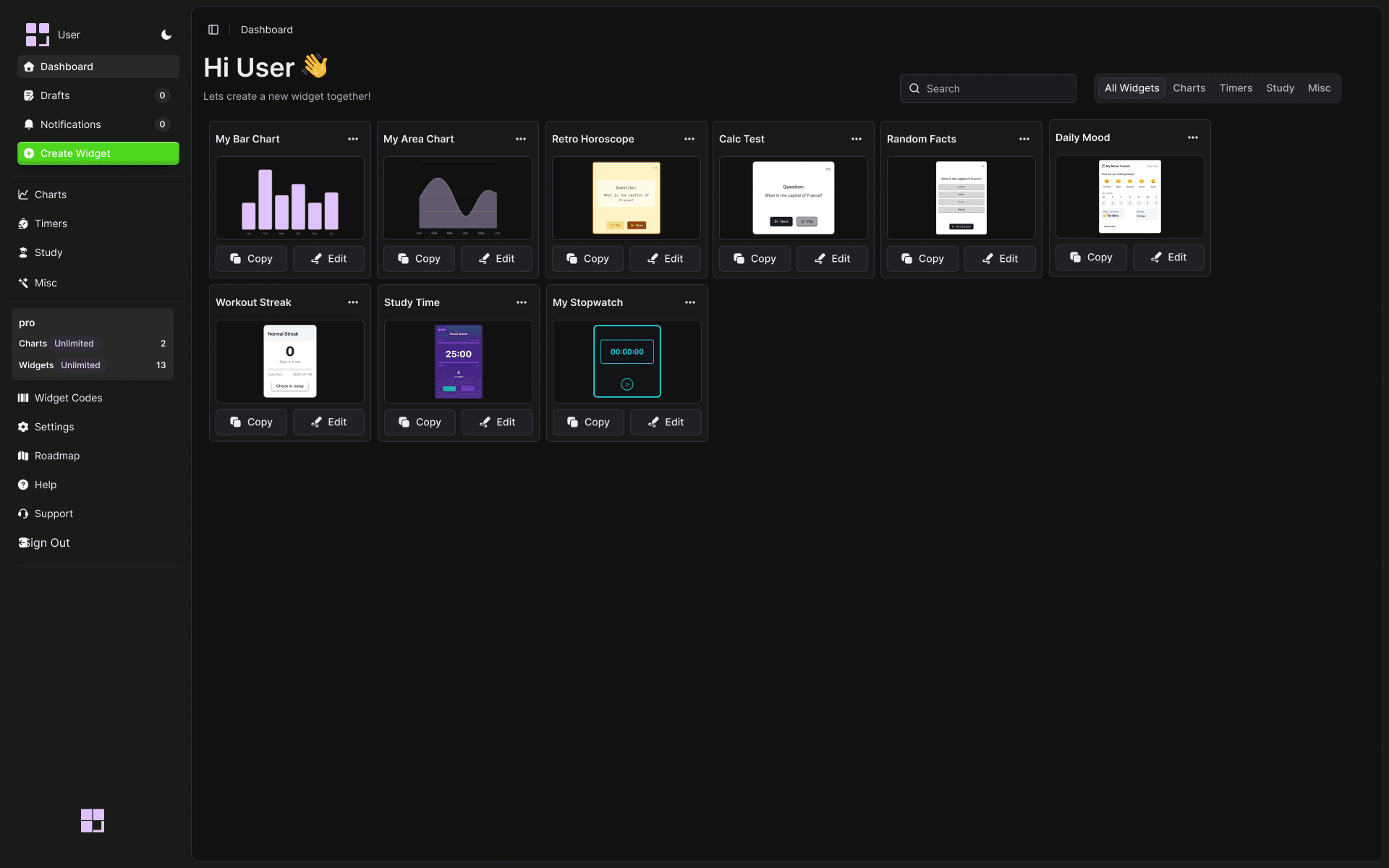
Task: Select Charts filter tab
Action: click(1189, 88)
